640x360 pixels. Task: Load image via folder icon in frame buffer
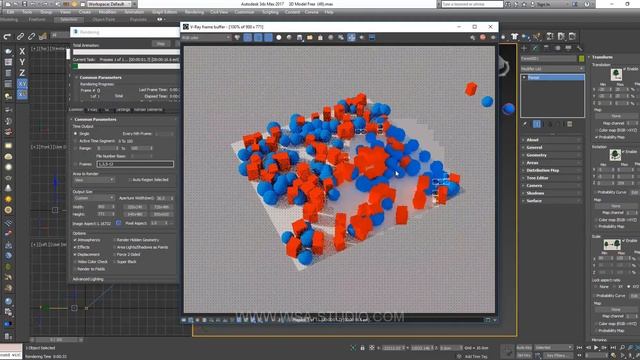coord(310,38)
